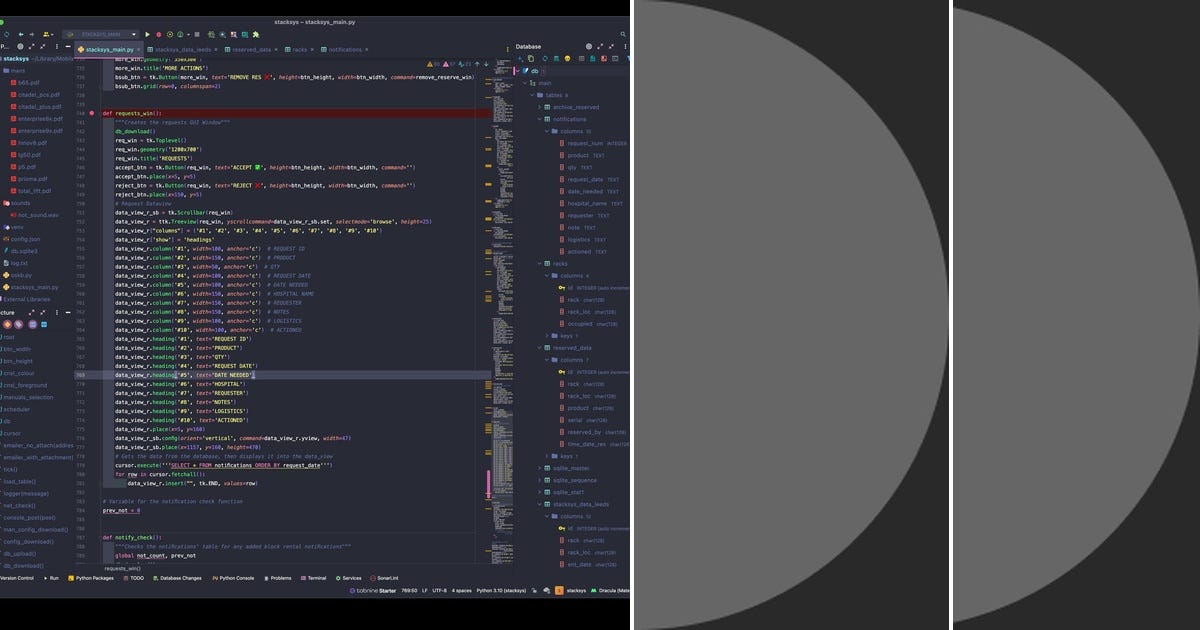Open the Python Console tool window
Screen dimensions: 1200x630
236,578
